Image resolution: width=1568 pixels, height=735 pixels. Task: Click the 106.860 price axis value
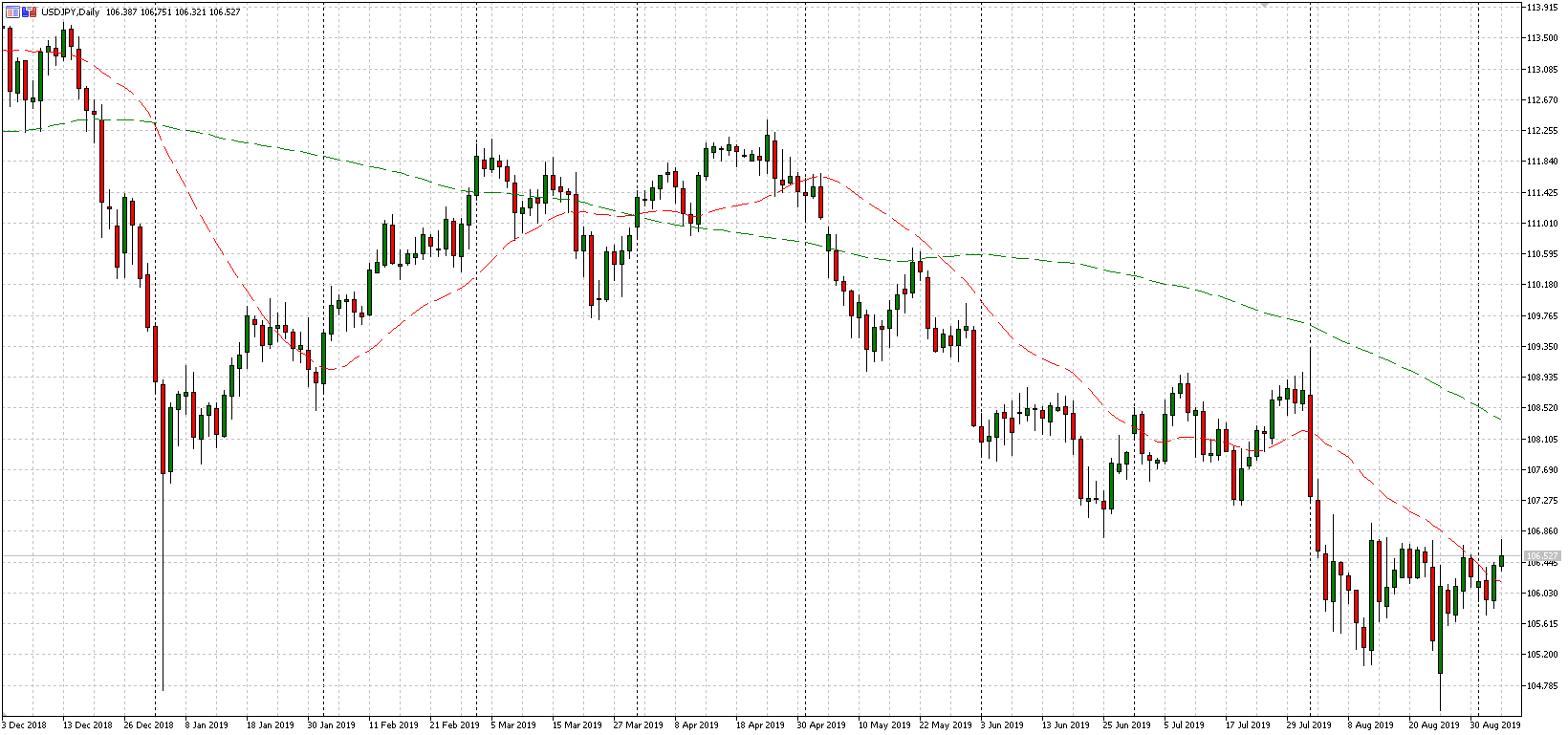tap(1542, 531)
